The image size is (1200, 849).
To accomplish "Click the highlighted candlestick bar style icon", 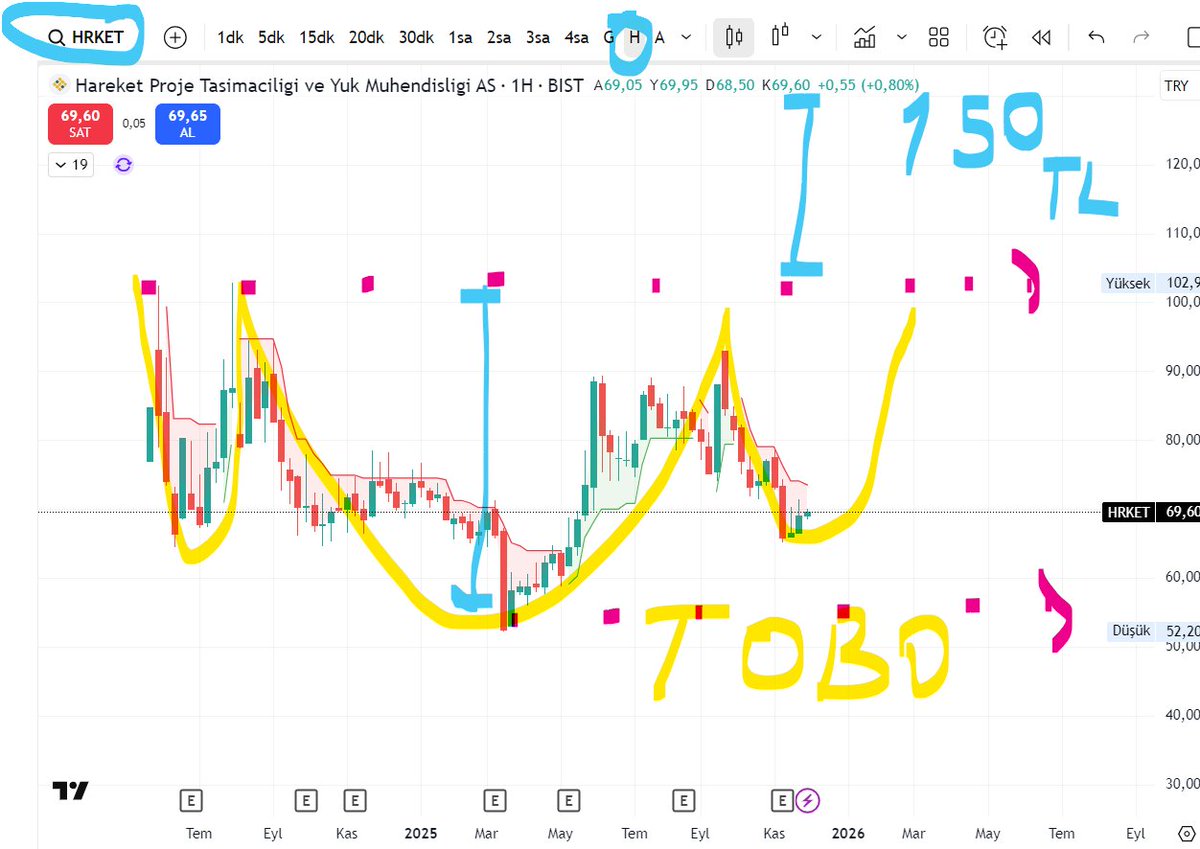I will tap(734, 37).
